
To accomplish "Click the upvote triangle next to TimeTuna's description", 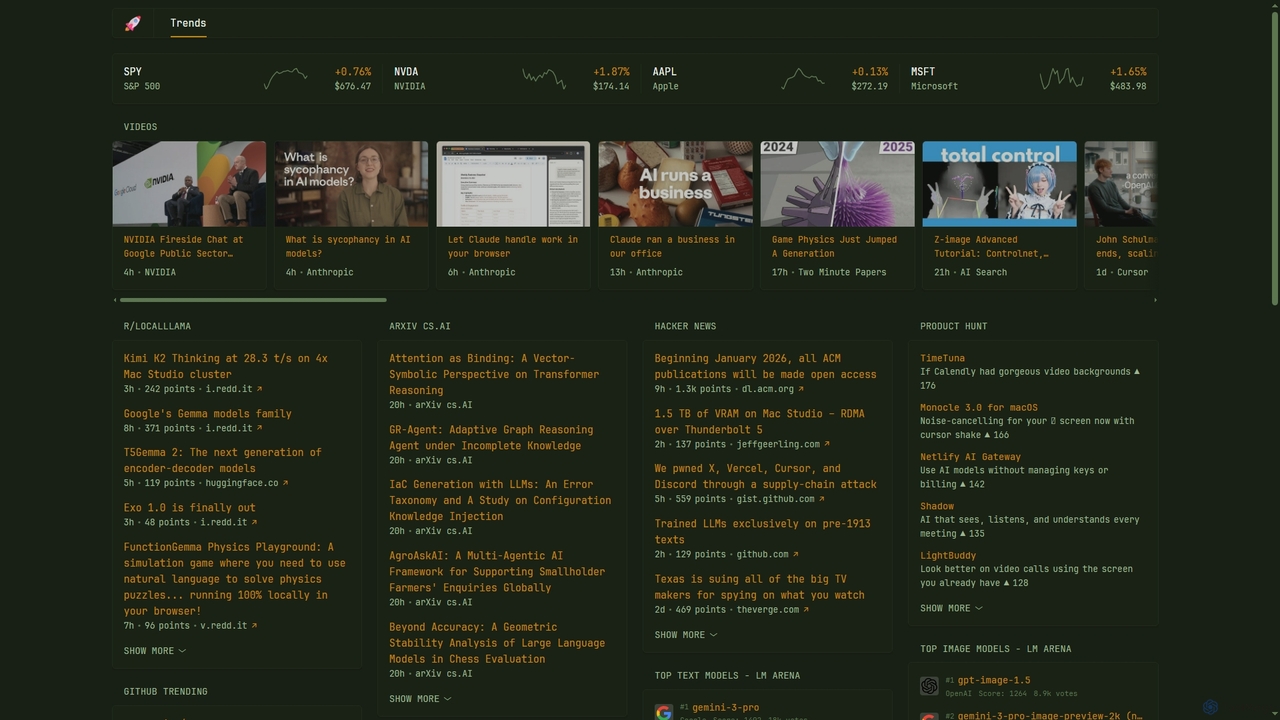I will [x=1137, y=372].
